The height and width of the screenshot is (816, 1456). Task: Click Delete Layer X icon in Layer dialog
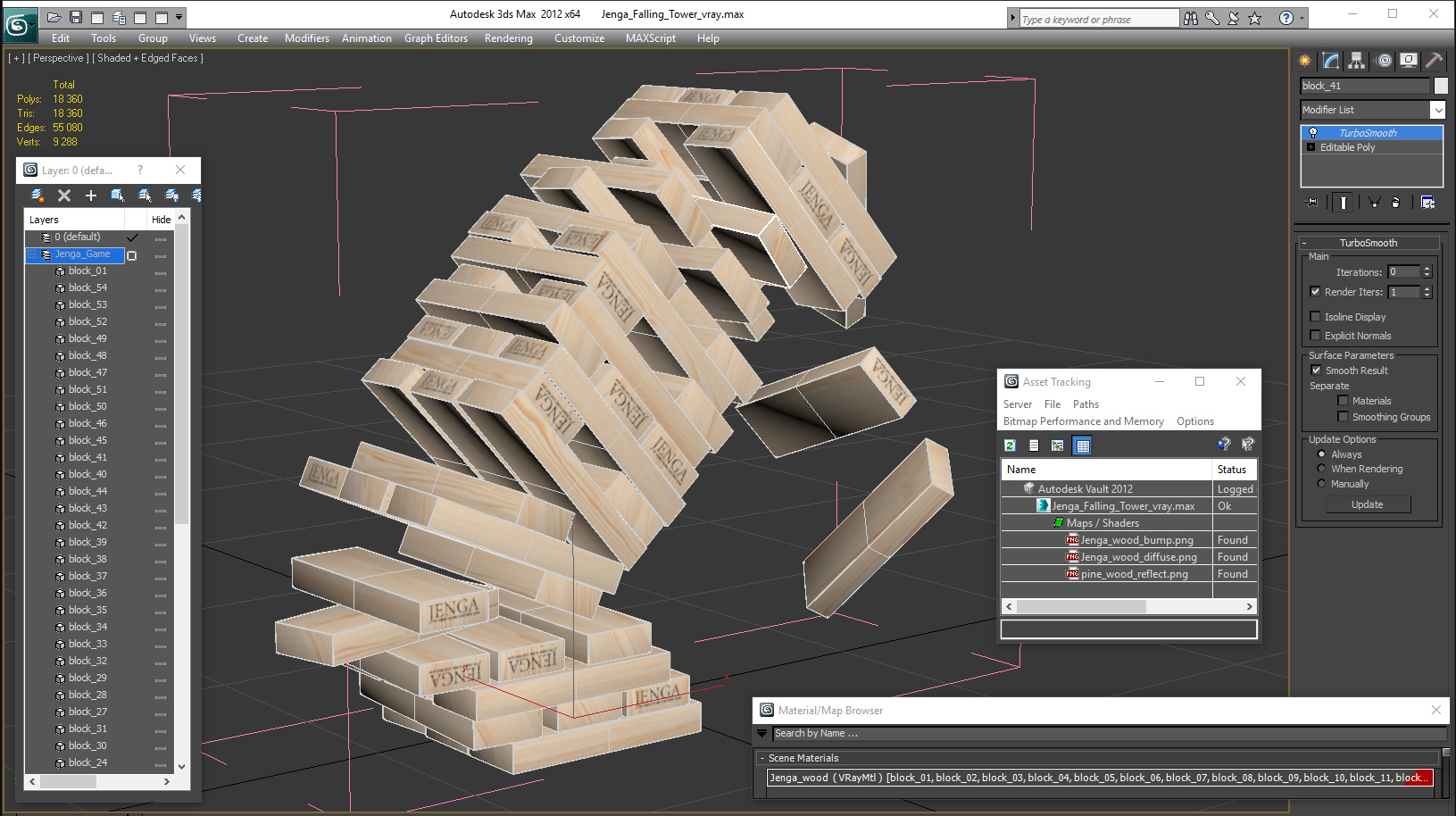point(64,195)
